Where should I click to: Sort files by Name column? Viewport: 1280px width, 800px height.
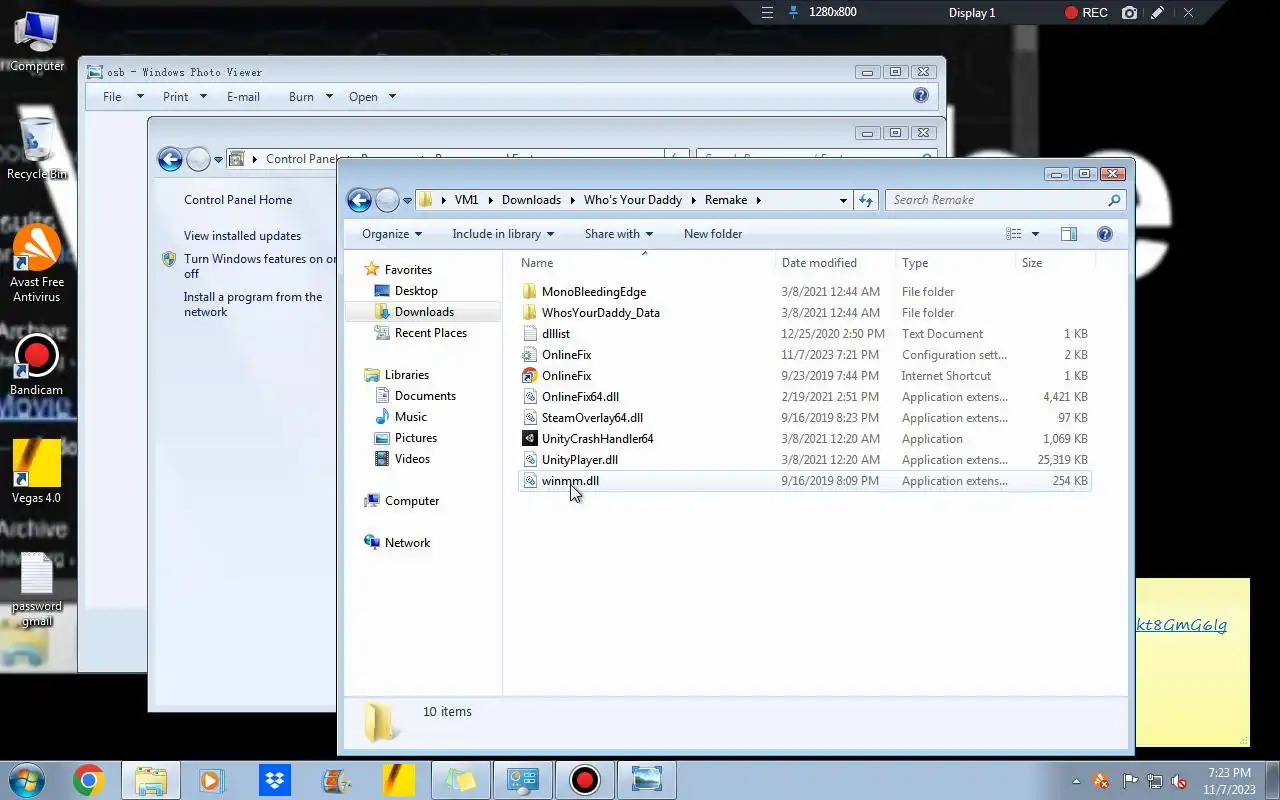coord(645,263)
